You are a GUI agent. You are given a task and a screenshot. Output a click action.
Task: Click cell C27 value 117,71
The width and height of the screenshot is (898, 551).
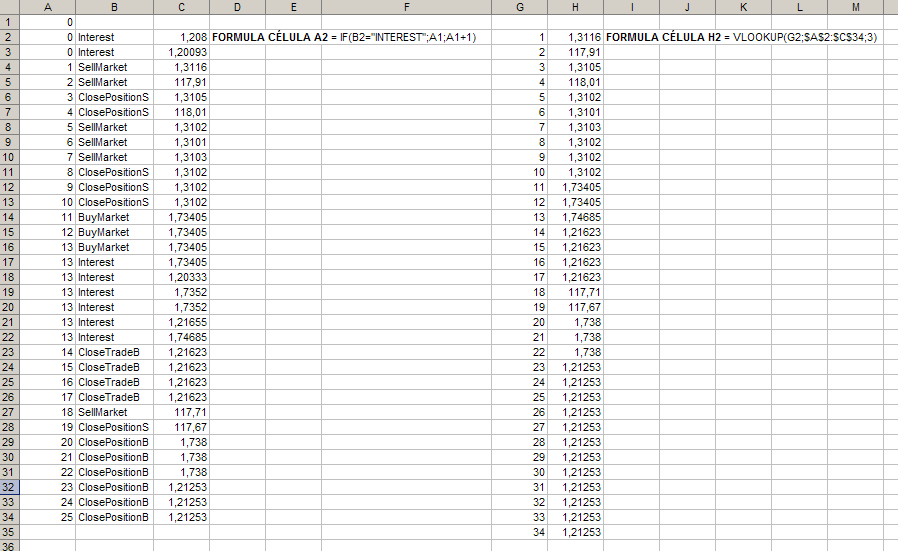click(181, 412)
